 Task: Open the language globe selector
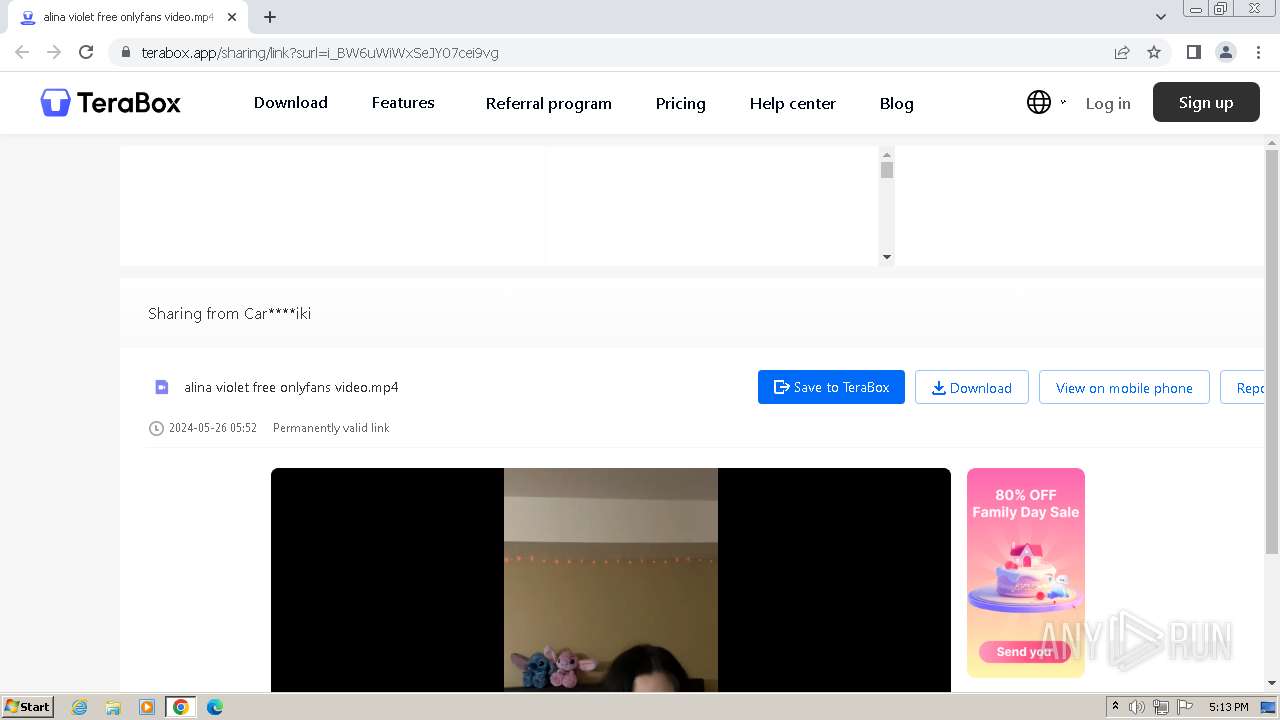1039,102
